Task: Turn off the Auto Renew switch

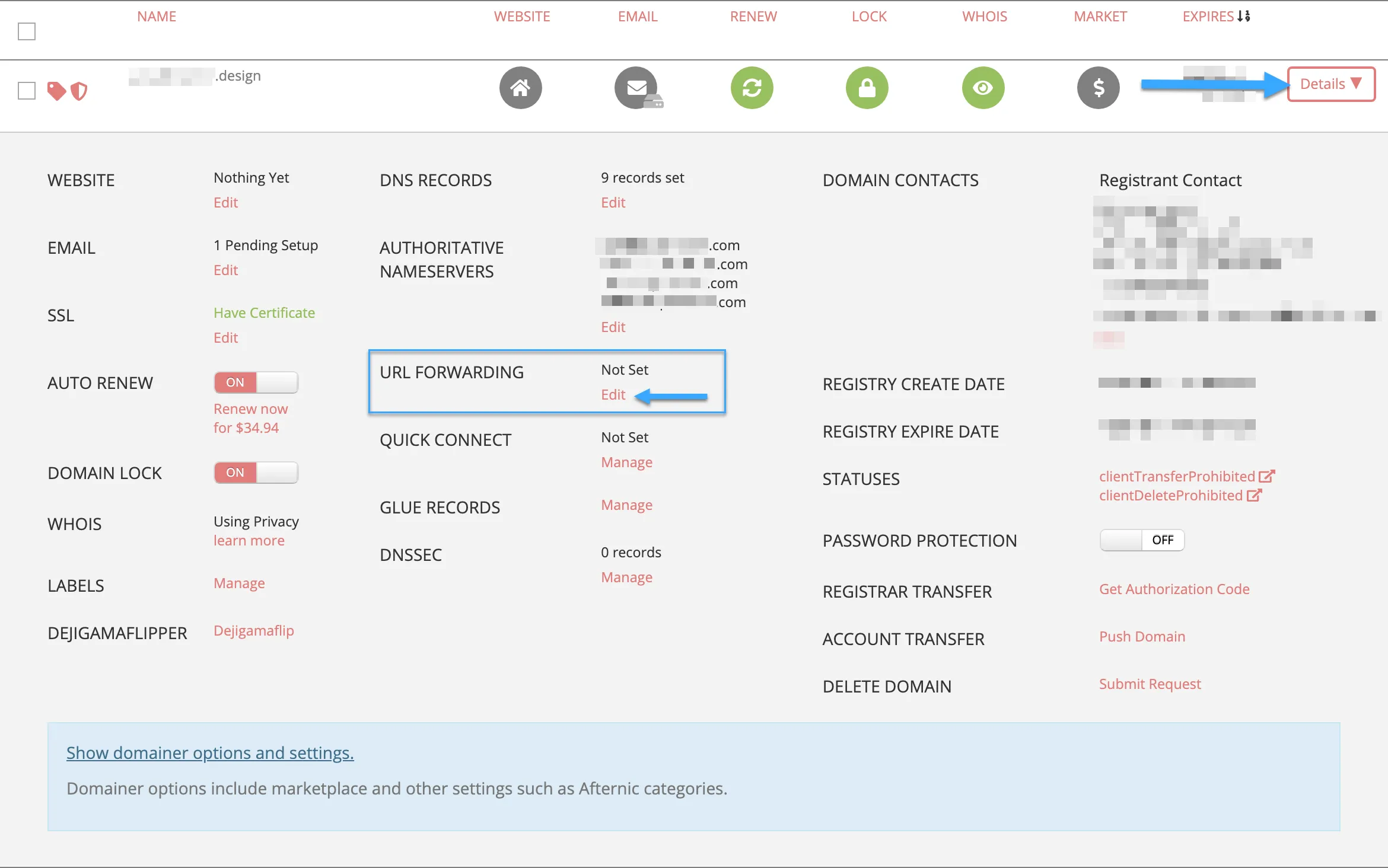Action: point(256,382)
